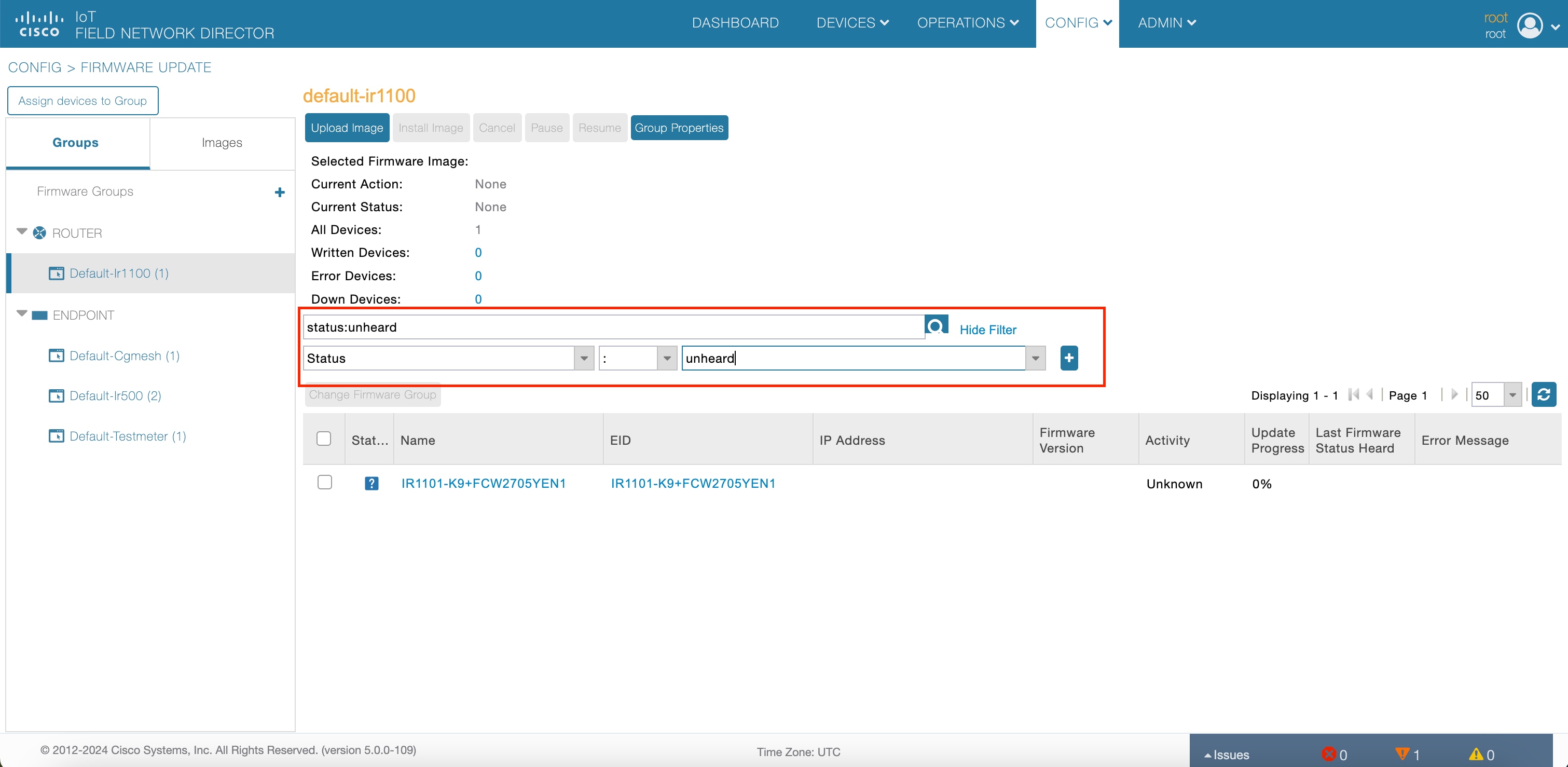Click the unknown status question-mark icon
The image size is (1568, 767).
coord(372,483)
